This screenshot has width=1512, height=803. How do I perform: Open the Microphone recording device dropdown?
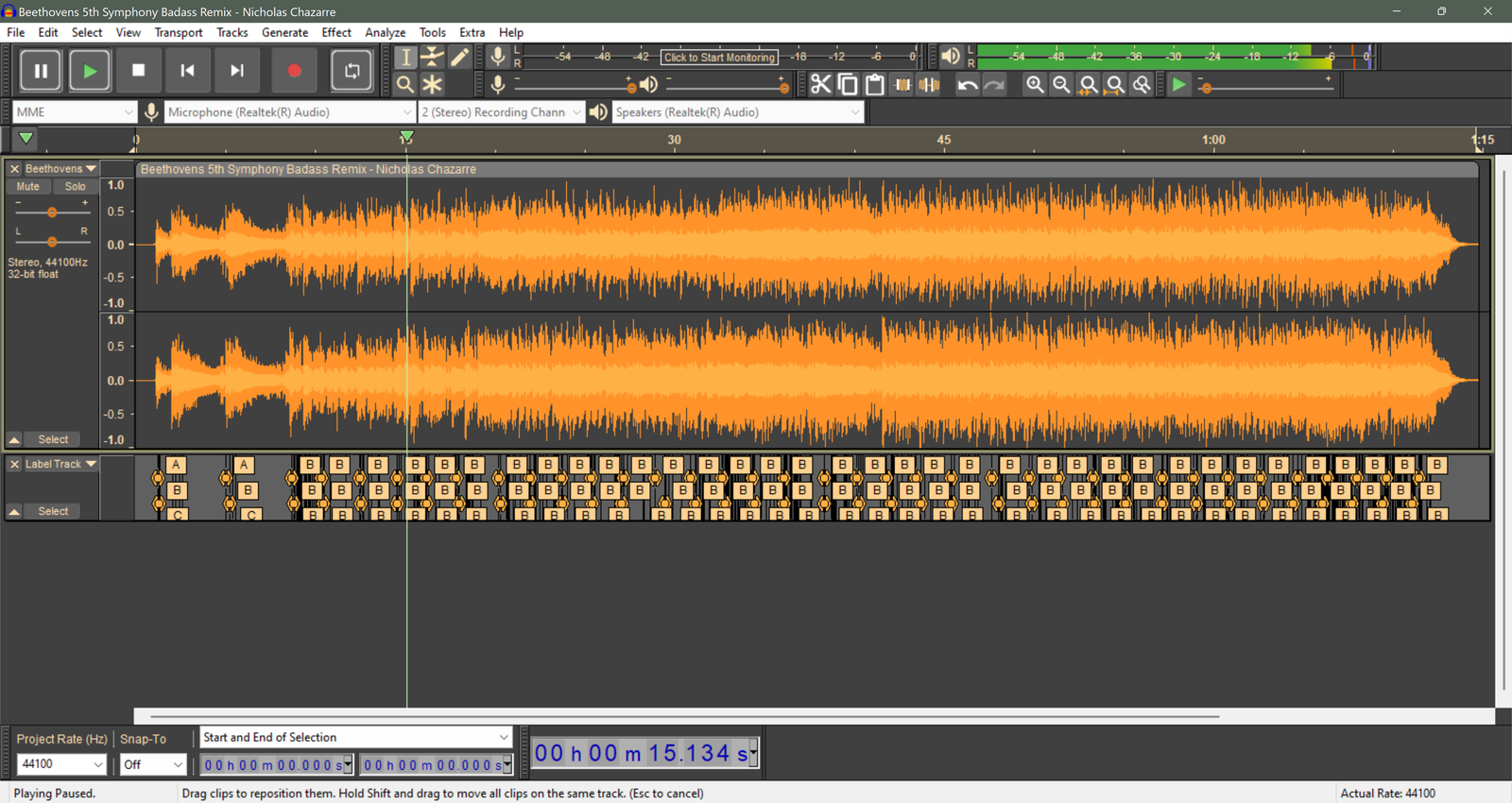click(290, 112)
